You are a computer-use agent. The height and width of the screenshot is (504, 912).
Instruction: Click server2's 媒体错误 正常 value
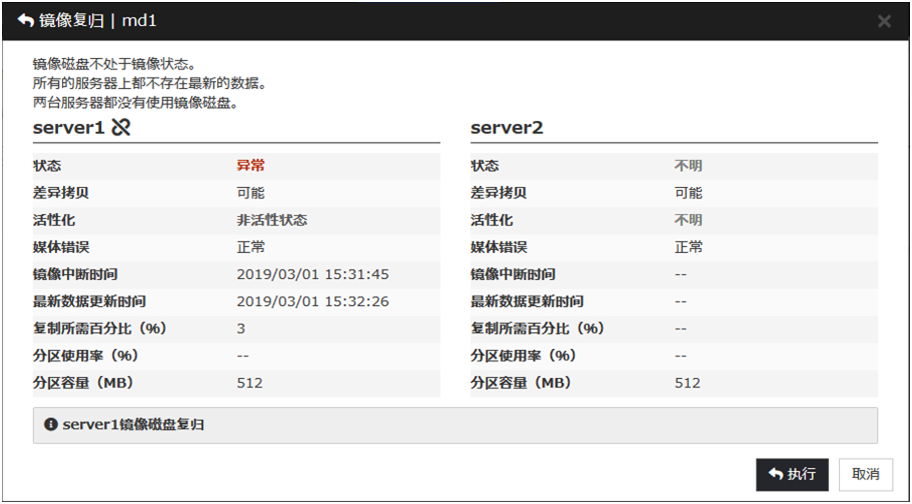tap(688, 247)
